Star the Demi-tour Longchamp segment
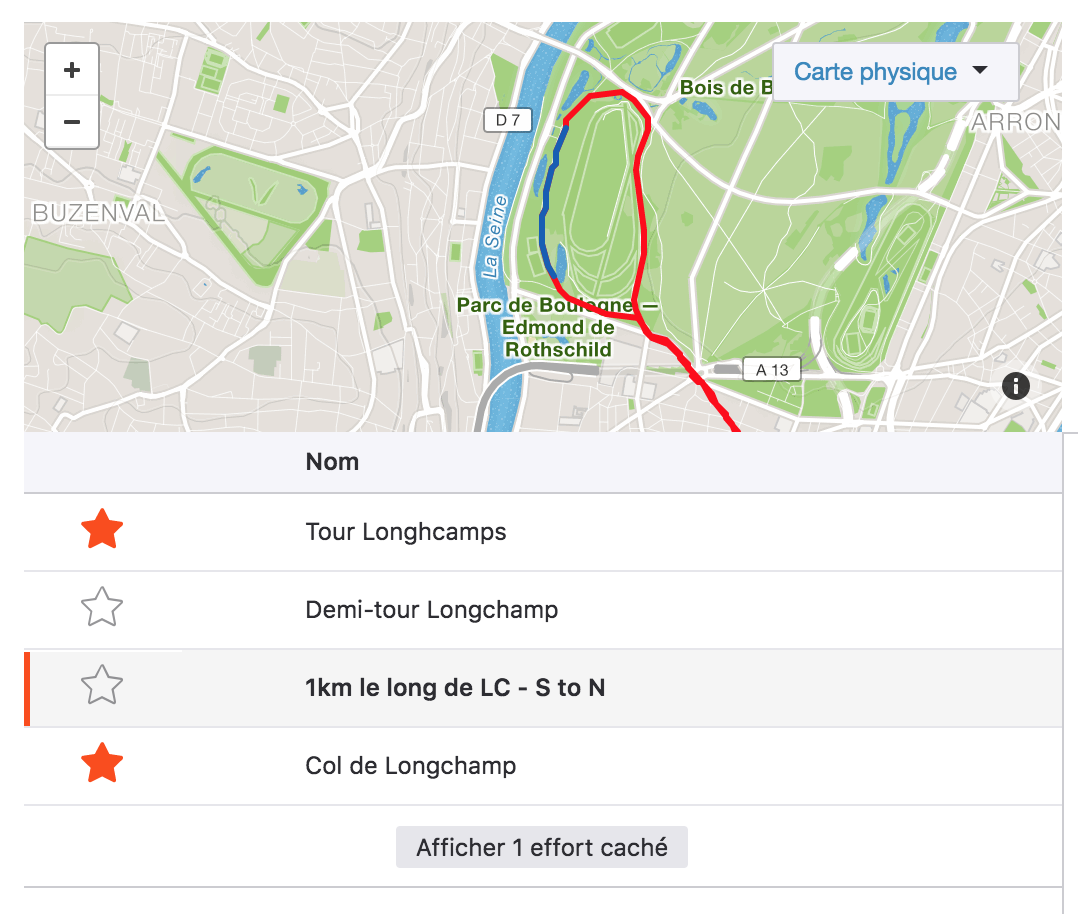This screenshot has height=914, width=1078. click(x=102, y=608)
